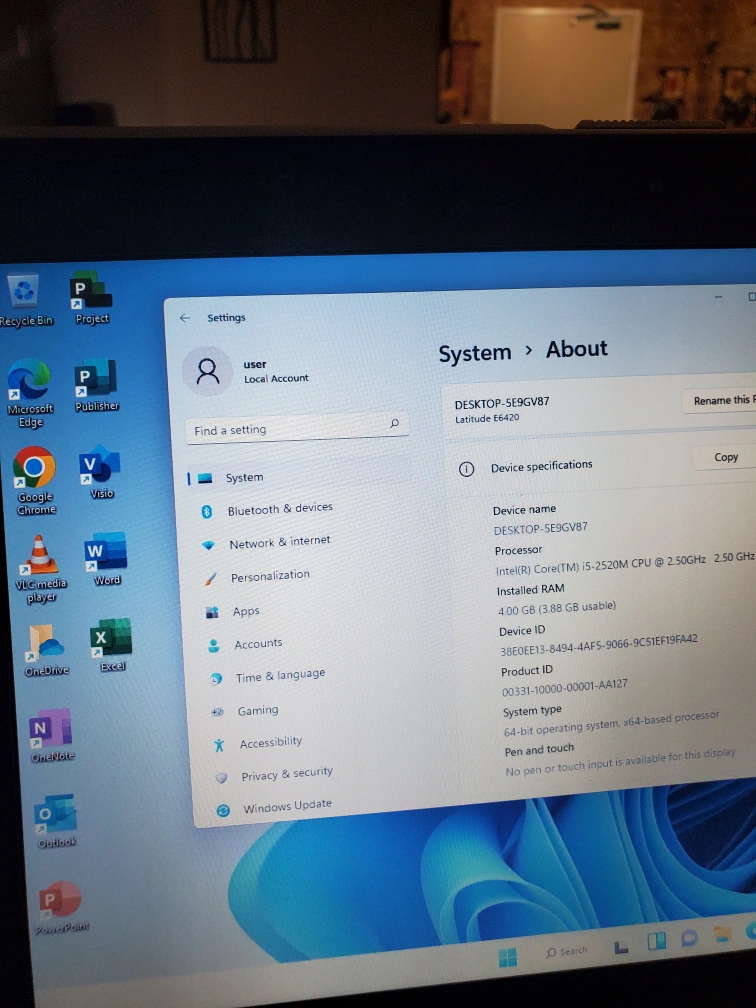756x1008 pixels.
Task: Open the OneNote desktop icon
Action: [51, 729]
